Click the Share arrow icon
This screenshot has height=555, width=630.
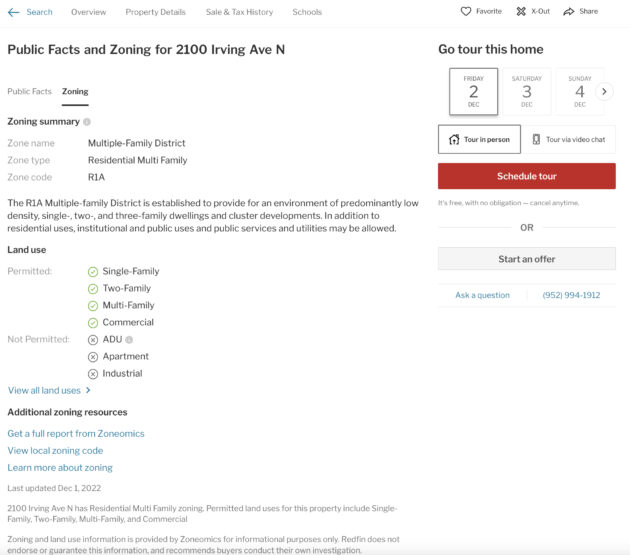569,12
